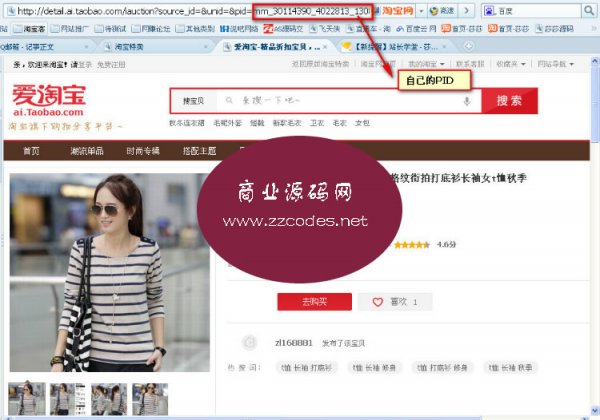600x420 pixels.
Task: Click the red 去购买 button
Action: coord(315,302)
